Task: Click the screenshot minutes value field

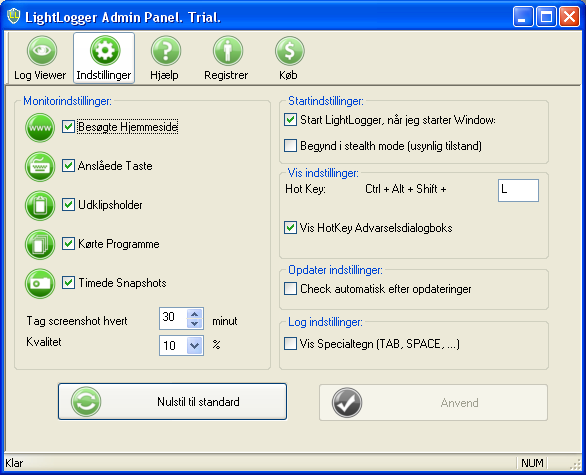Action: point(173,318)
